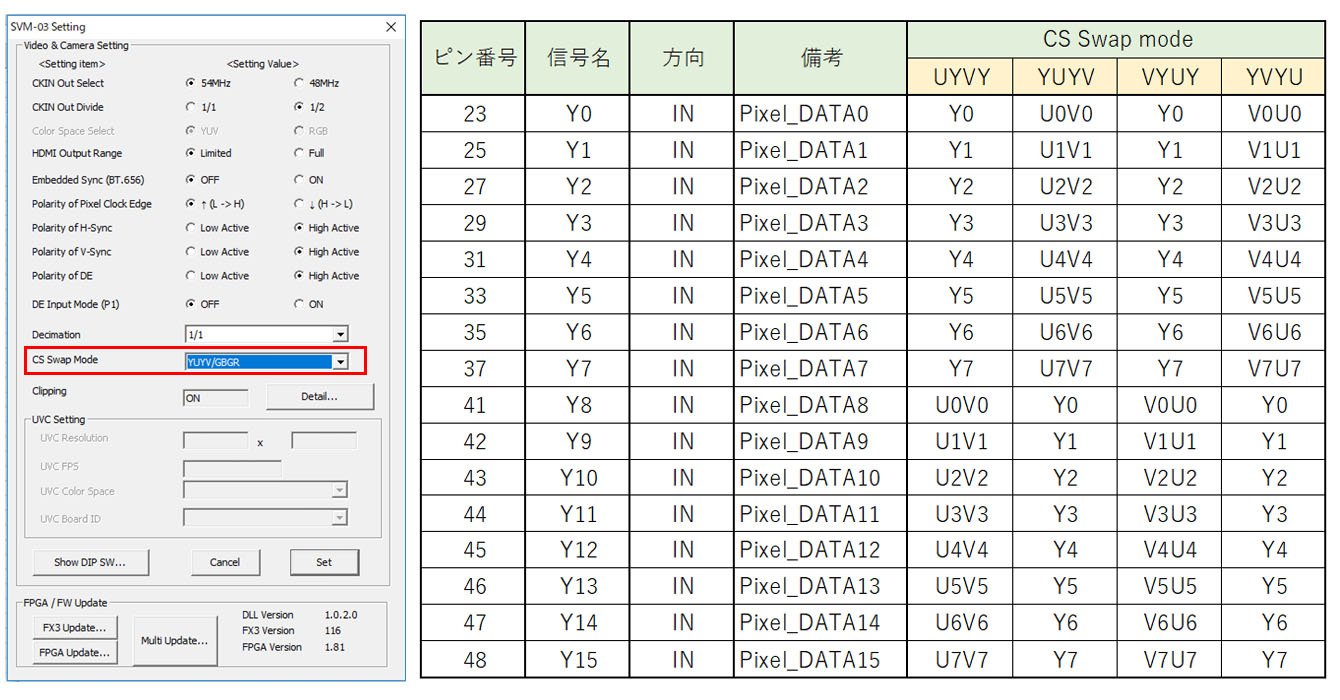Click the Clipping ON field
This screenshot has width=1340, height=700.
pyautogui.click(x=215, y=398)
